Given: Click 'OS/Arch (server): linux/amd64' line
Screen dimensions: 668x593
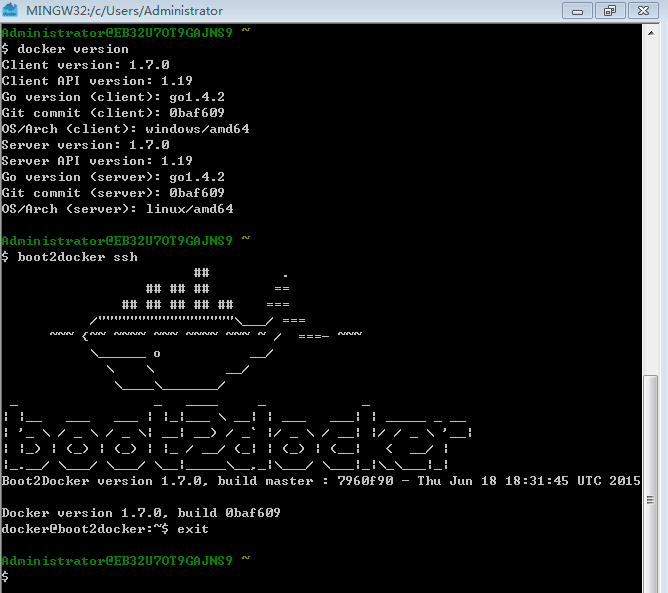Looking at the screenshot, I should pyautogui.click(x=118, y=209).
